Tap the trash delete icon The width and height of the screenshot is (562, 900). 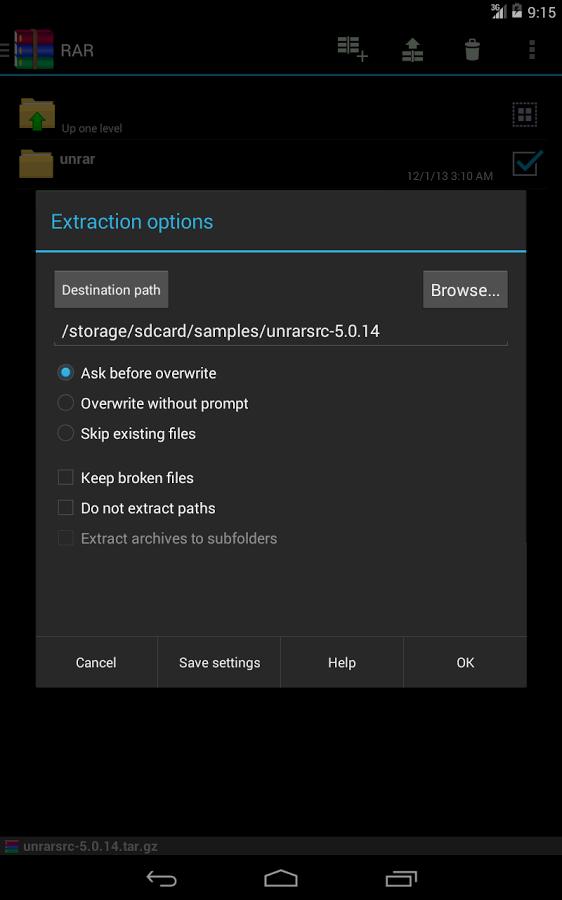[x=472, y=50]
